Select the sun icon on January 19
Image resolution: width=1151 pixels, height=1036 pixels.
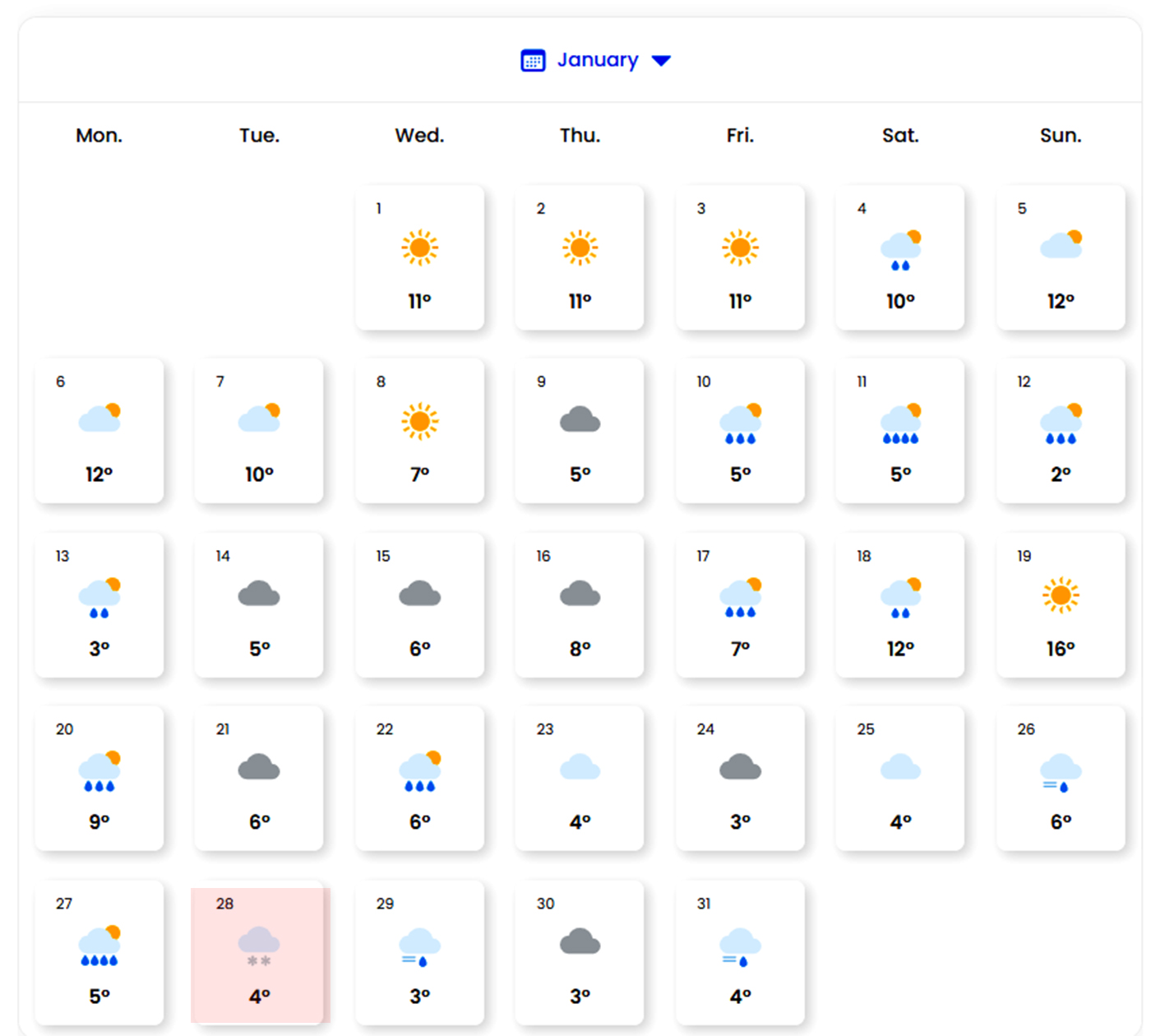pos(1061,595)
